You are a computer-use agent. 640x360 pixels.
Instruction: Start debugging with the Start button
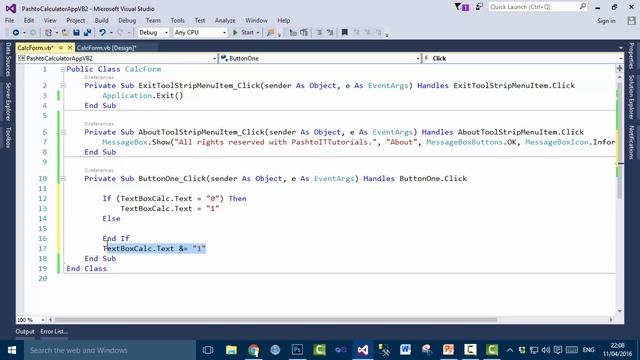point(243,32)
